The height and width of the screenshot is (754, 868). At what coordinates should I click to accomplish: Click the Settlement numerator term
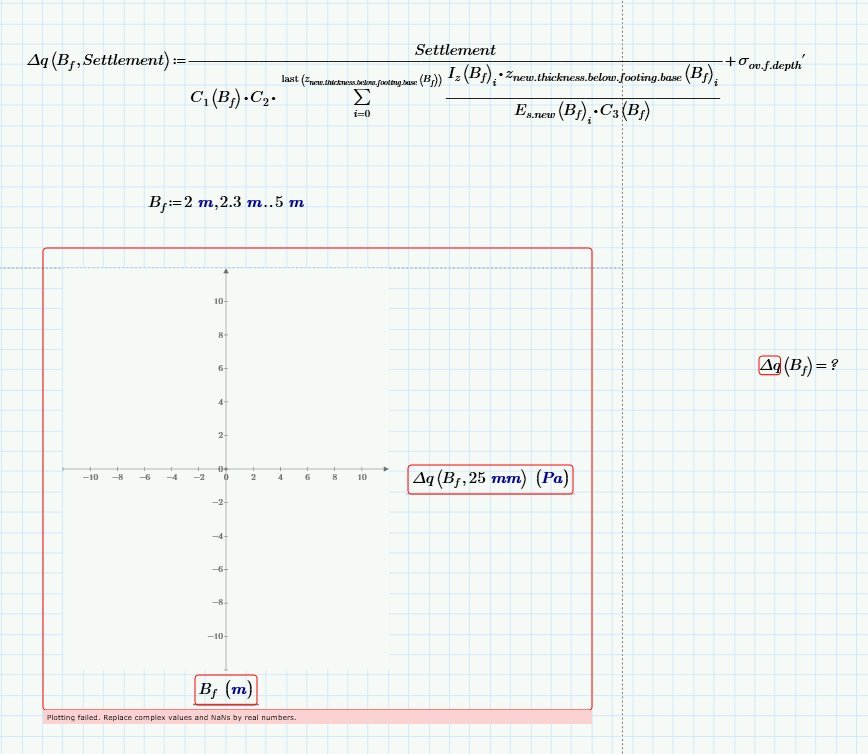(455, 49)
